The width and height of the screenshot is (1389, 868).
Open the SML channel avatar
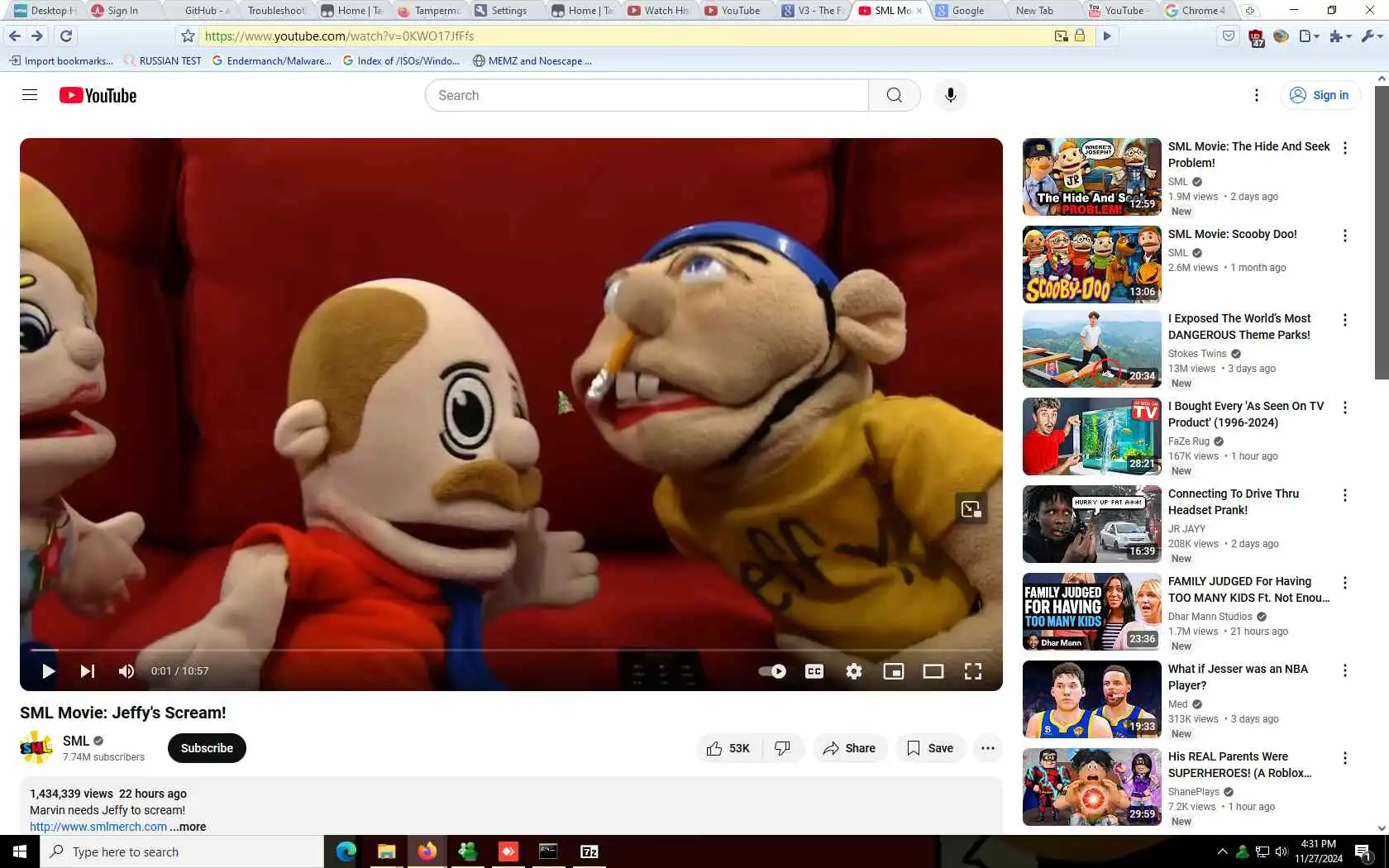point(36,748)
